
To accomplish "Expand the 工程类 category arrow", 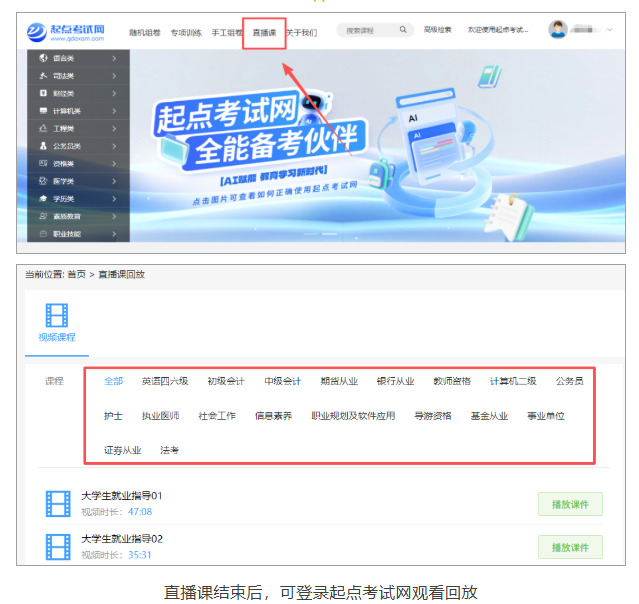I will pyautogui.click(x=114, y=128).
